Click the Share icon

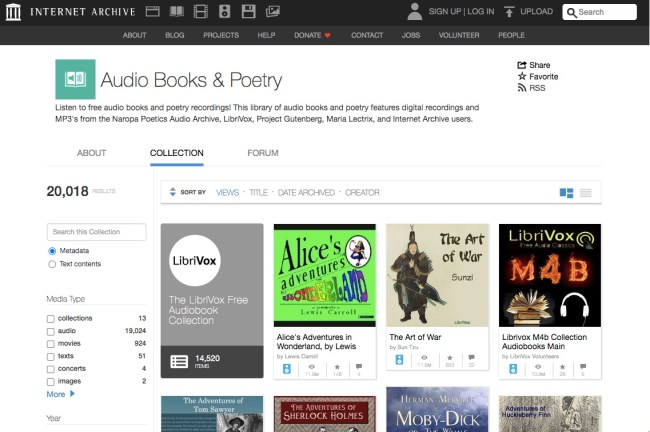[521, 65]
